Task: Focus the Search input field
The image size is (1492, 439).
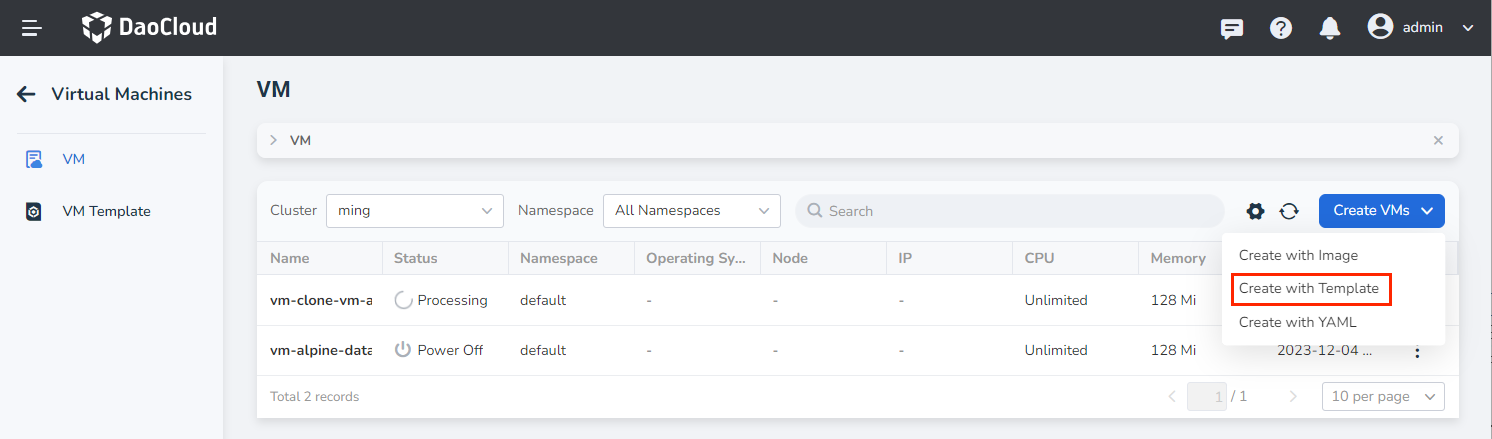Action: [1010, 211]
